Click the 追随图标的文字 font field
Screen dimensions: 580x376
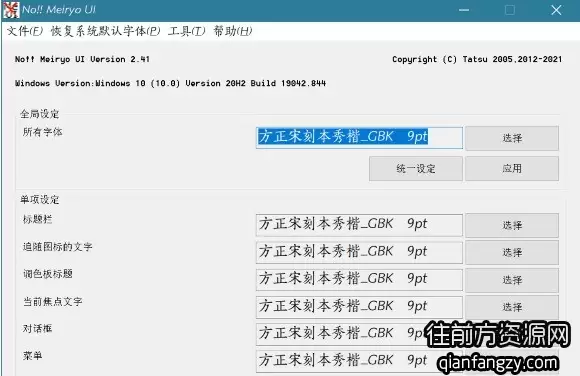[x=359, y=252]
